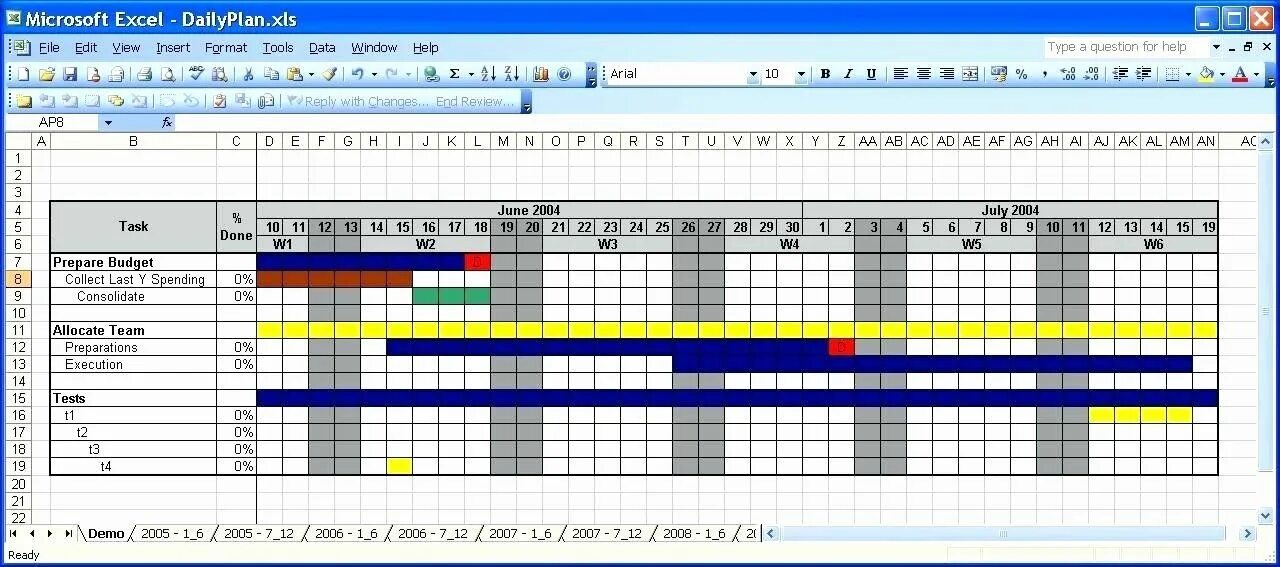Center cell text horizontally
The height and width of the screenshot is (567, 1280).
coord(923,74)
